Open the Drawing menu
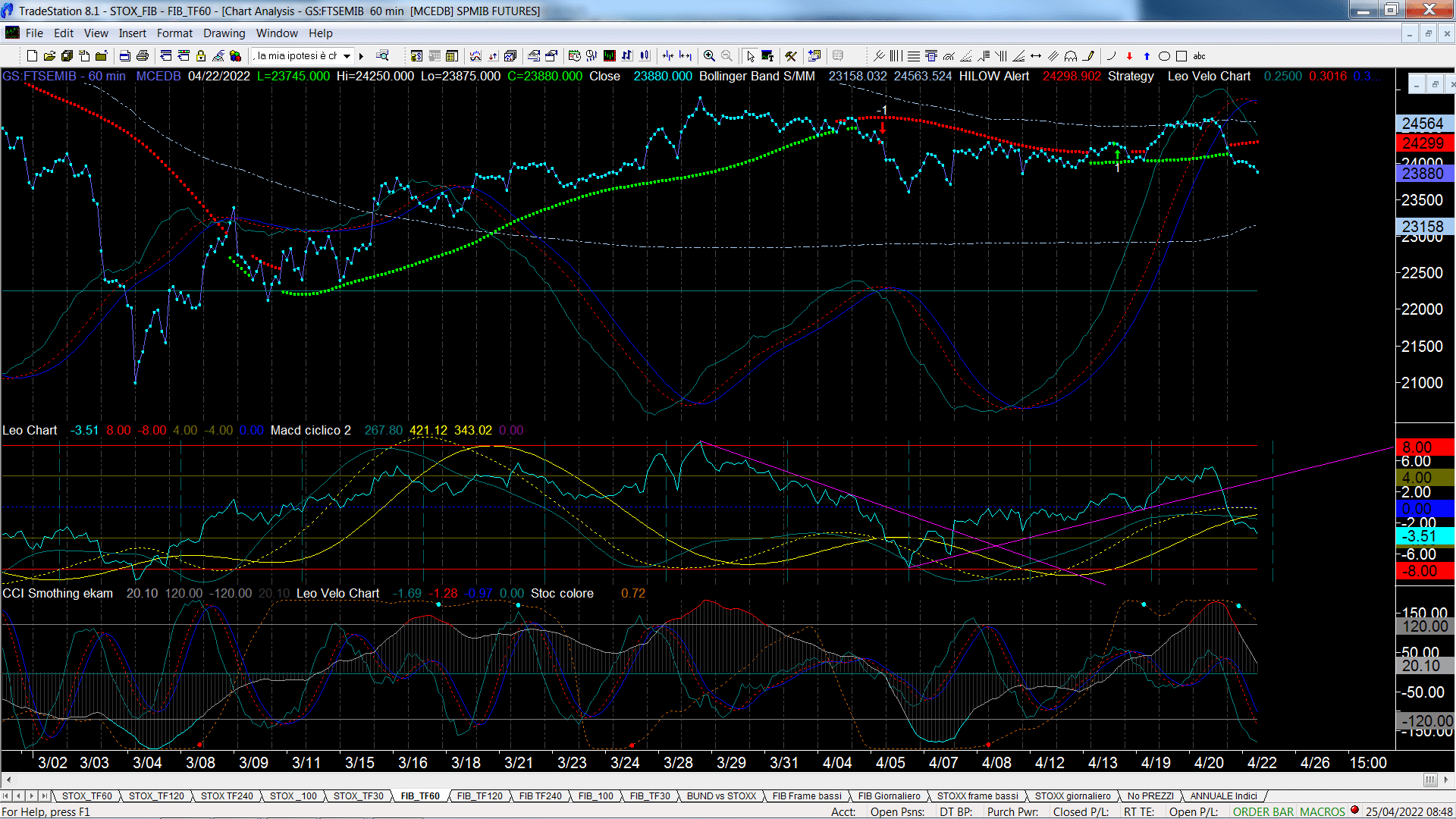1456x819 pixels. [224, 33]
